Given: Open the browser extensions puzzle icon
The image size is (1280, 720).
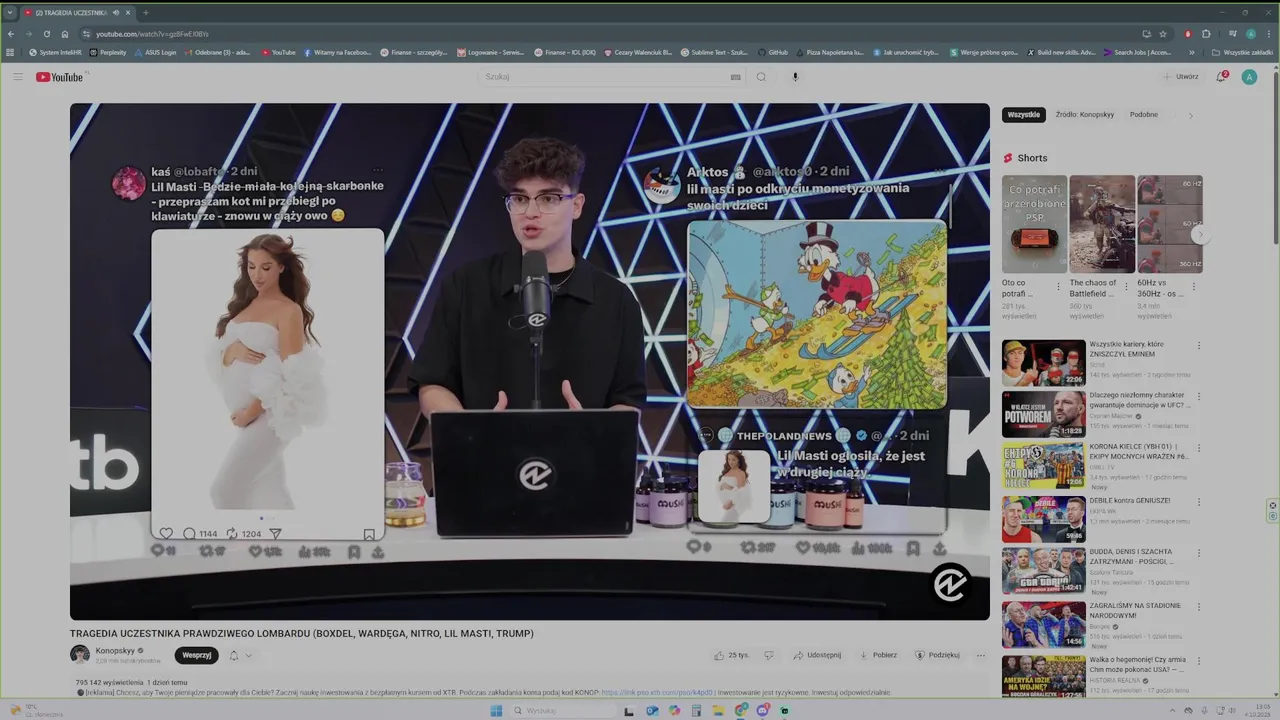Looking at the screenshot, I should coord(1206,34).
